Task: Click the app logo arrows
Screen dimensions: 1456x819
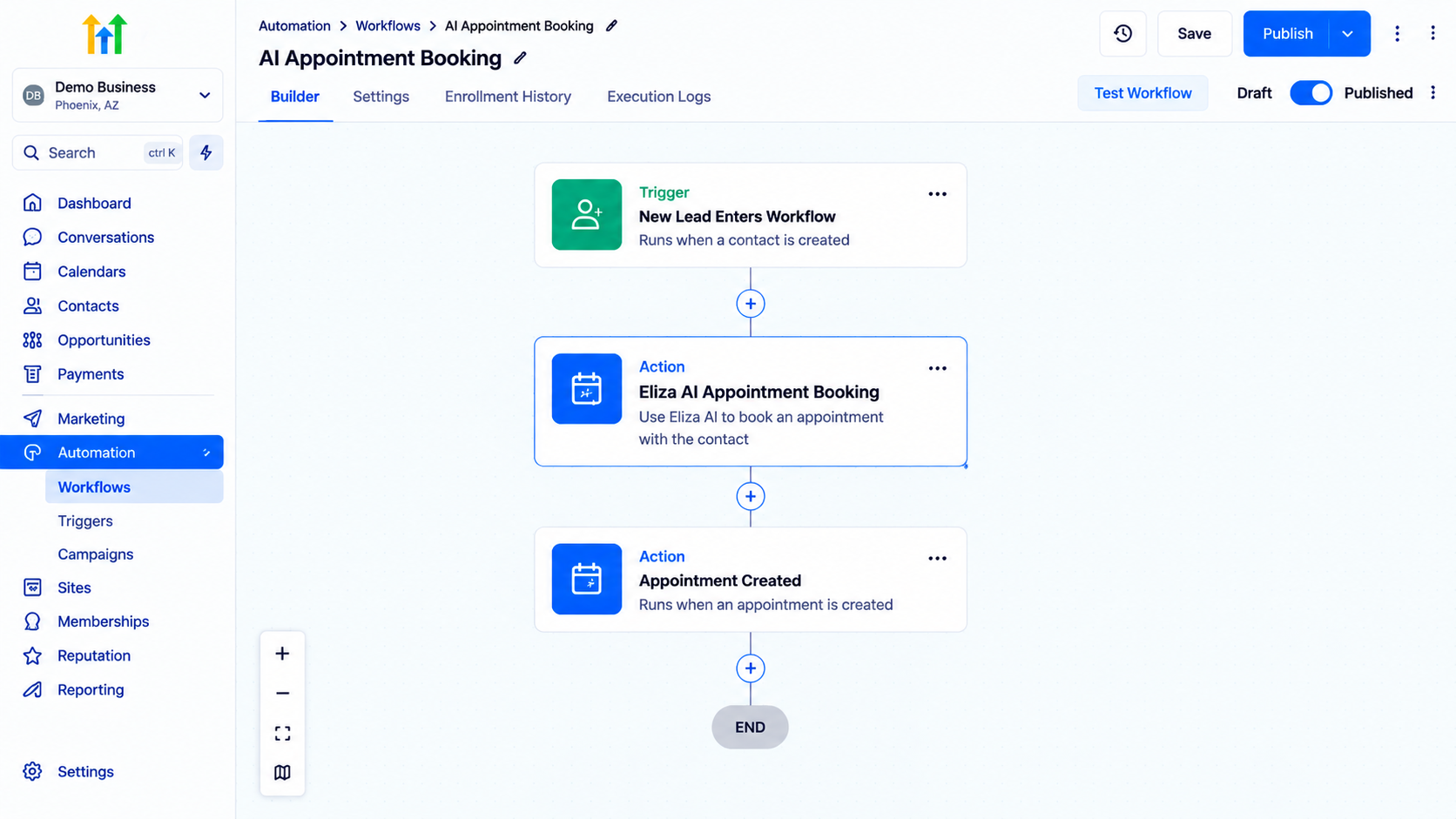Action: point(104,35)
